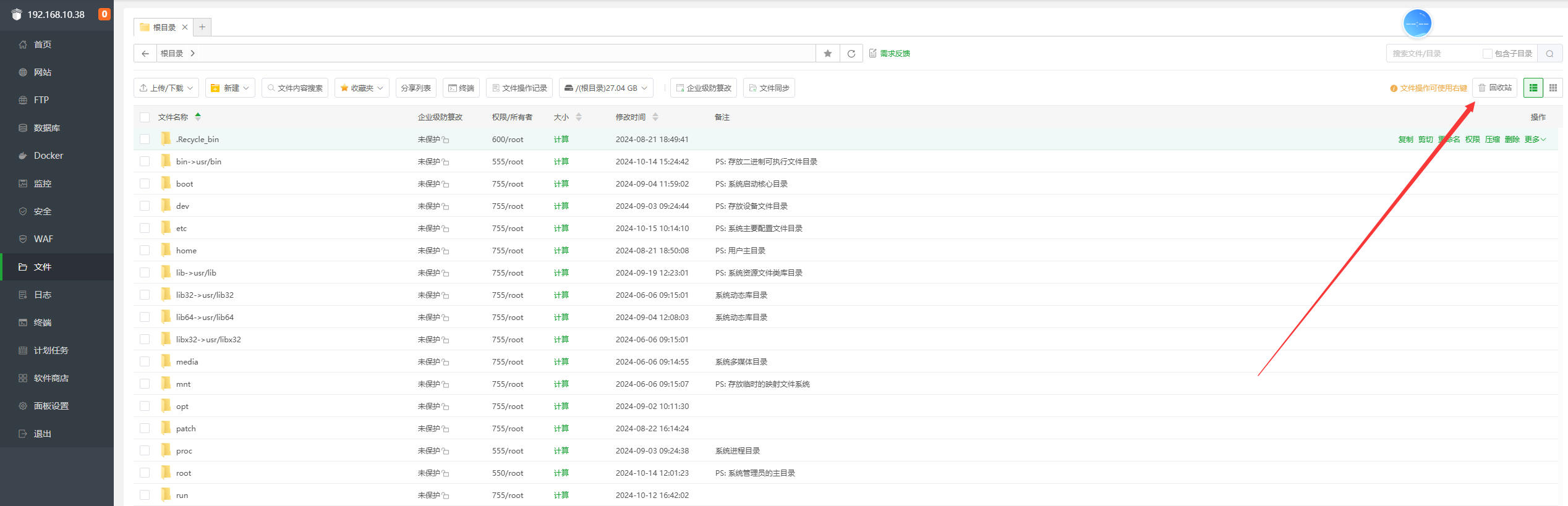
Task: Click the 软件商店 app store icon
Action: 23,378
